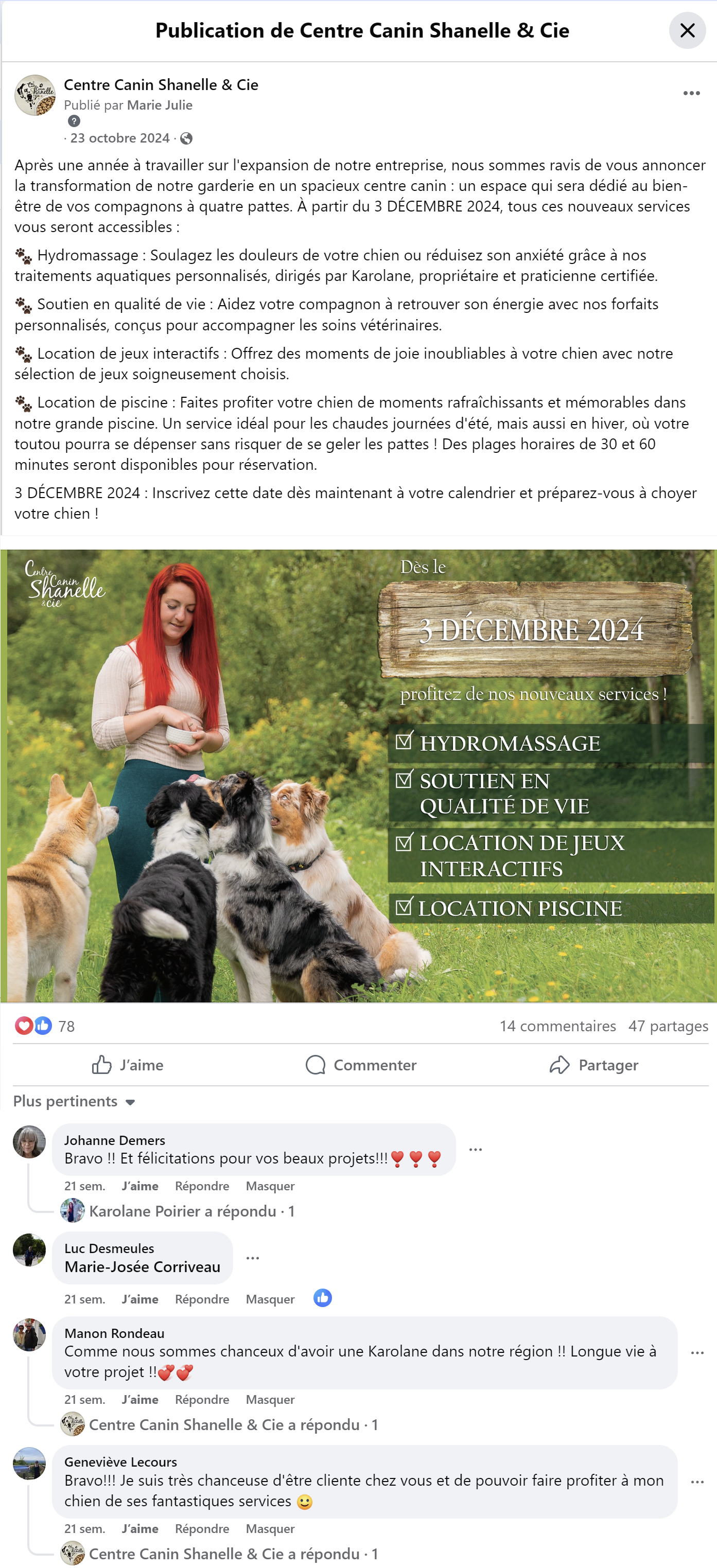Click the Partager button
The image size is (717, 1568).
pyautogui.click(x=593, y=1065)
